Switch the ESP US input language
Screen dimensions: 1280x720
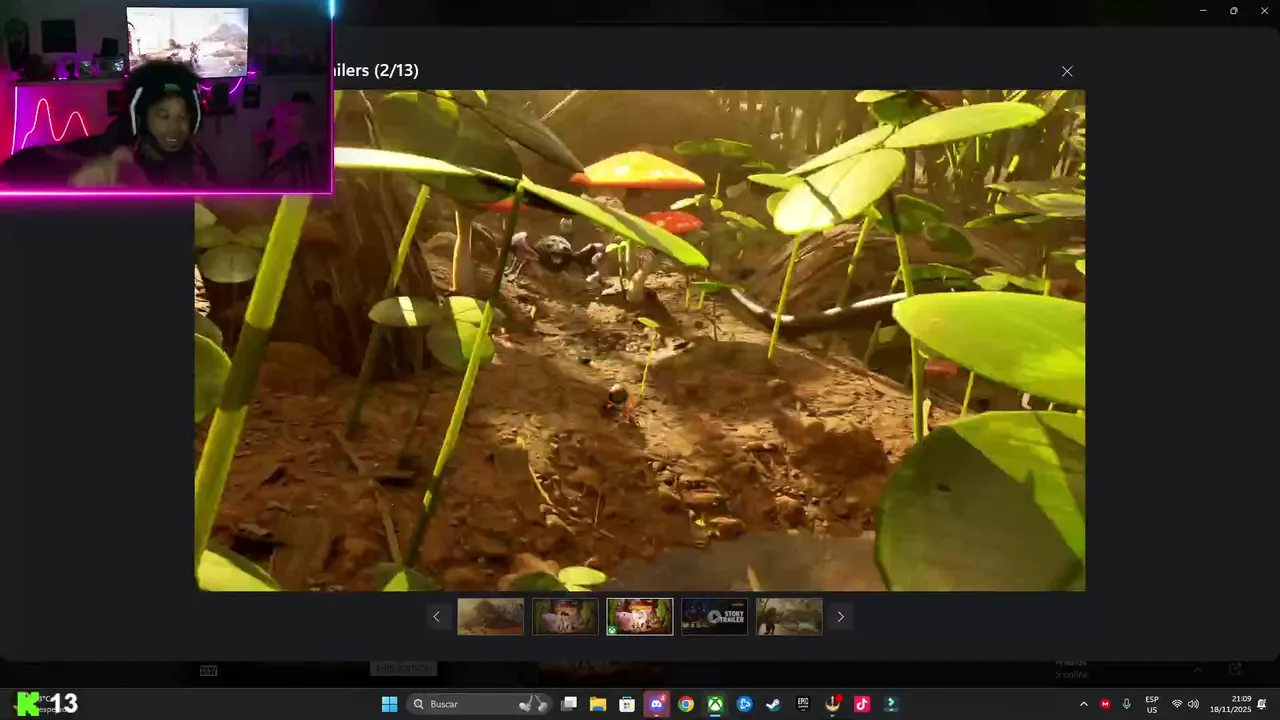click(x=1152, y=704)
